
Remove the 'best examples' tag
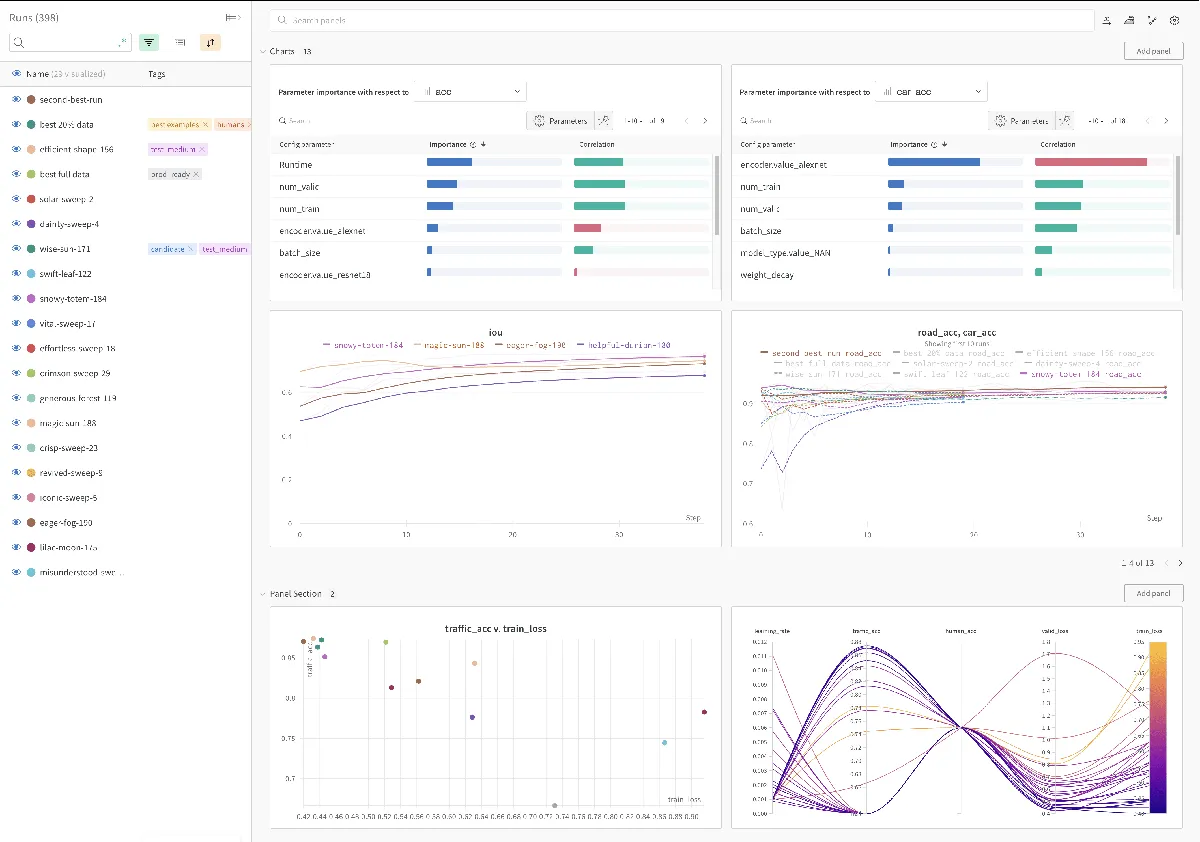point(205,125)
